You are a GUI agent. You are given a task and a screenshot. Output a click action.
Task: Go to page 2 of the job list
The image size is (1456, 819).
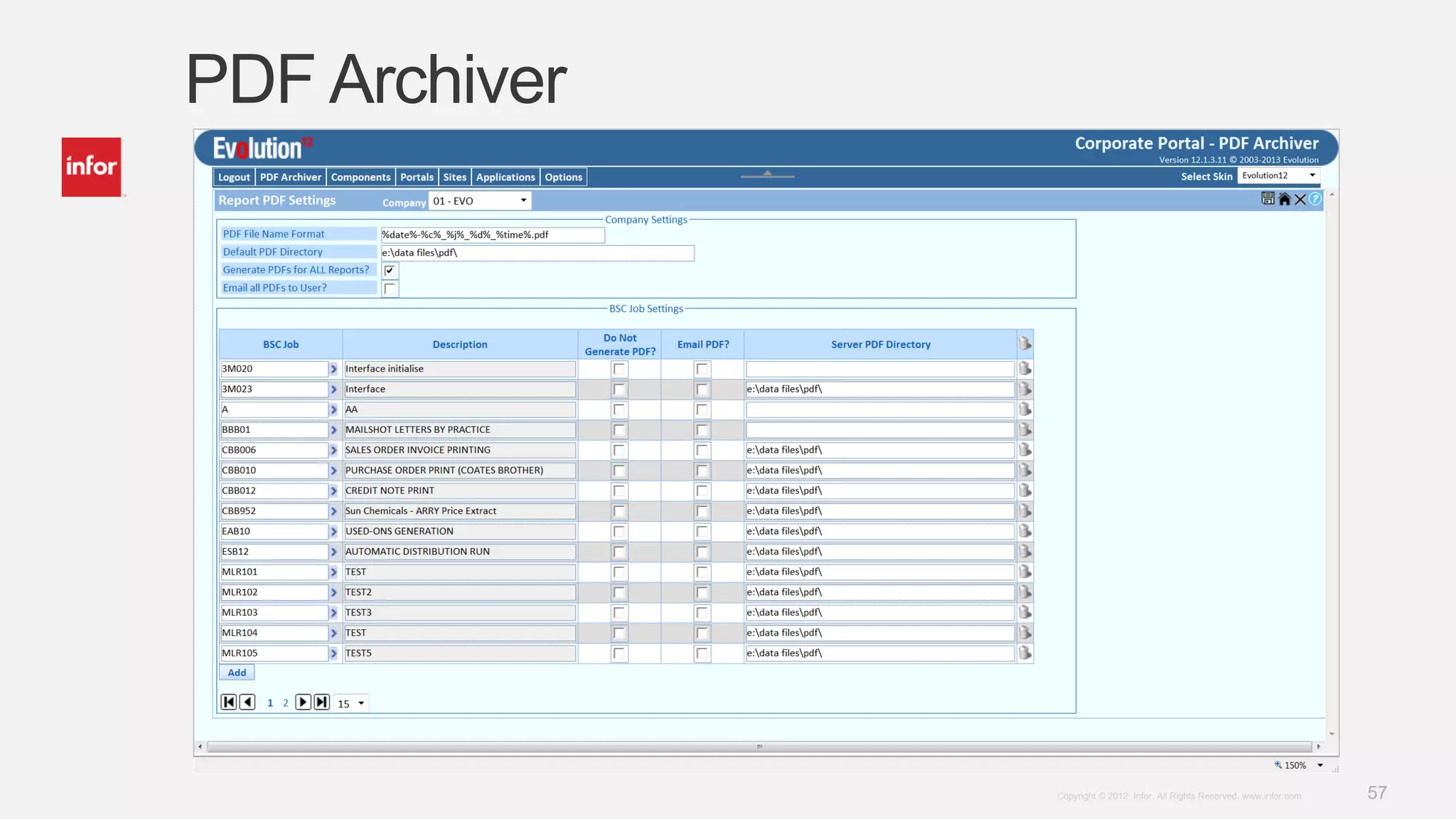pyautogui.click(x=286, y=703)
